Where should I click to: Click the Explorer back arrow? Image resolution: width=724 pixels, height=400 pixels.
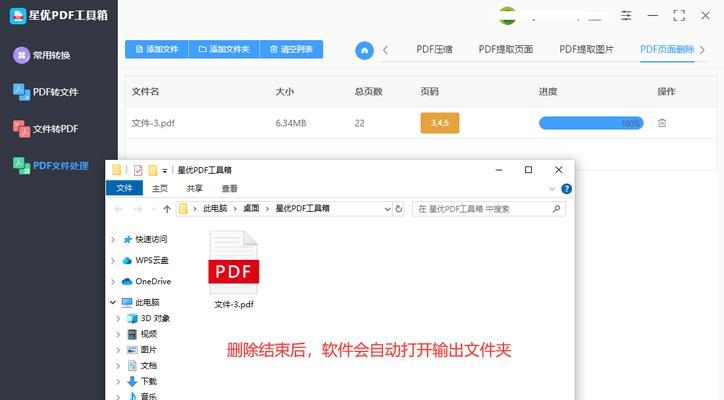tap(119, 209)
